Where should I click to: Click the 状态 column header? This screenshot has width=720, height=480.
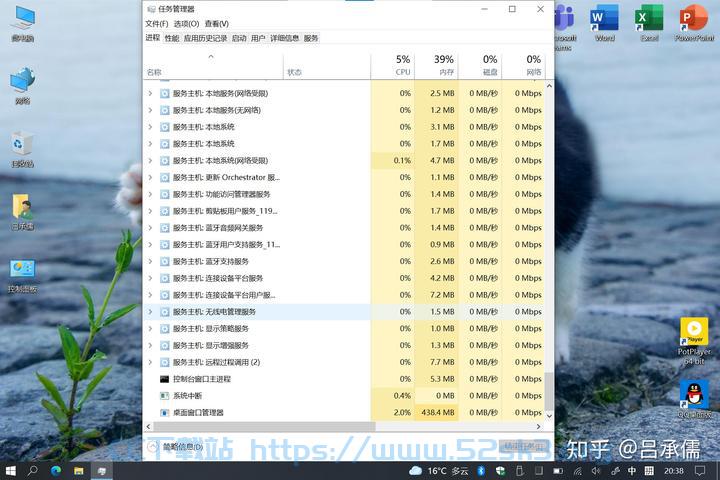click(327, 65)
